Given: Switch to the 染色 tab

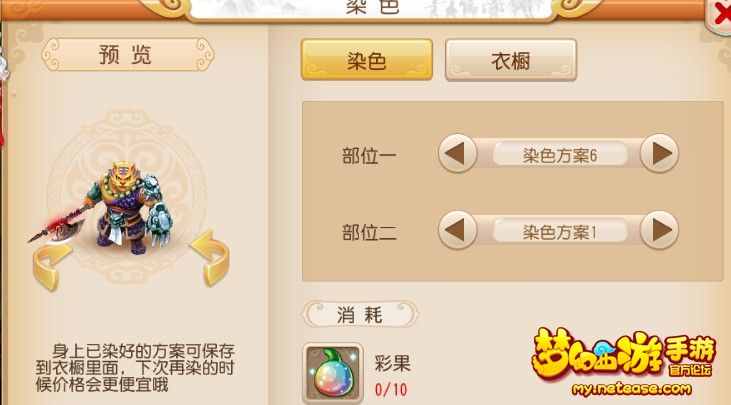Looking at the screenshot, I should click(367, 60).
